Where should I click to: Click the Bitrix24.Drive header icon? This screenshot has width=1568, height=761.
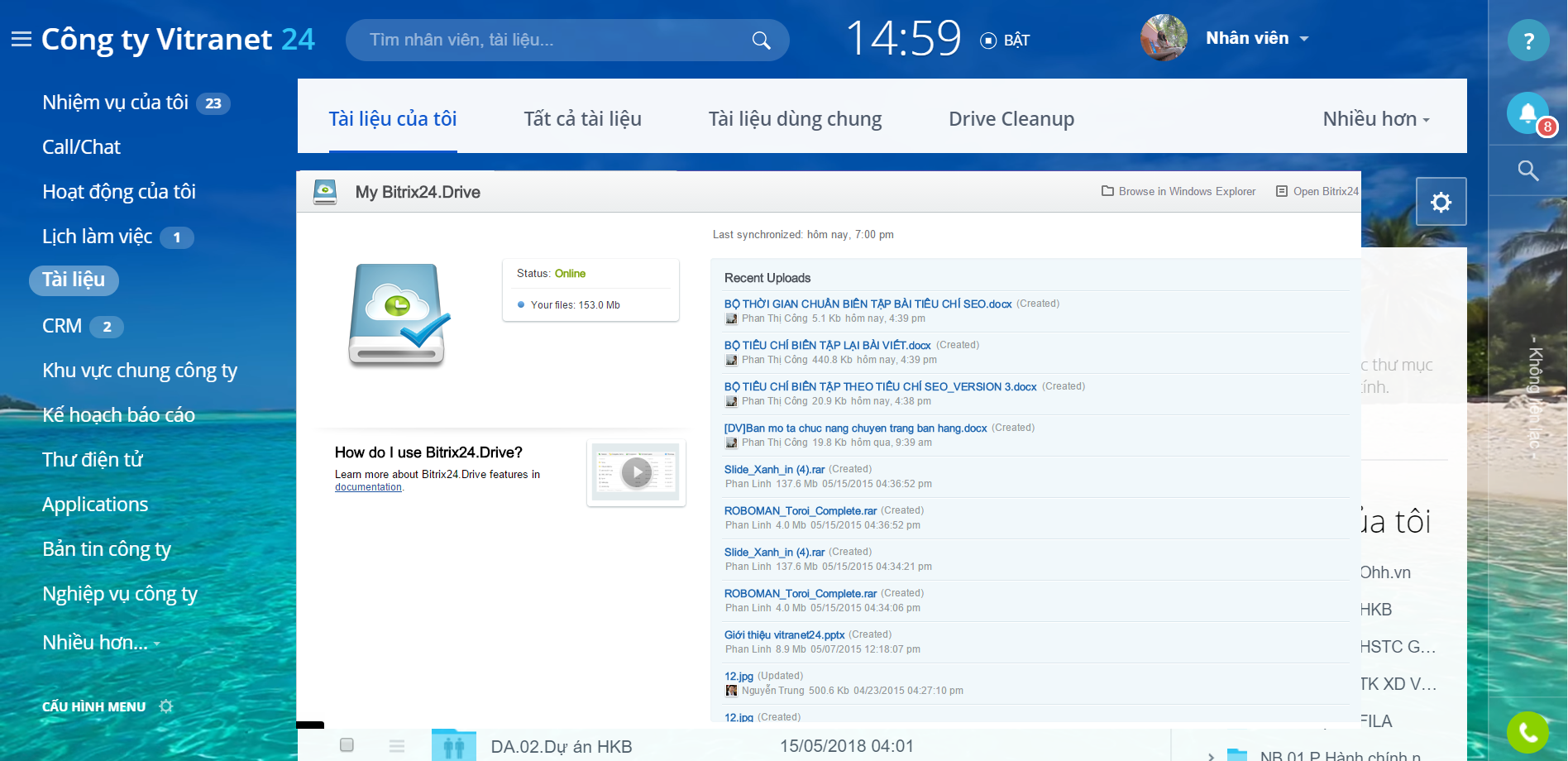pyautogui.click(x=325, y=192)
